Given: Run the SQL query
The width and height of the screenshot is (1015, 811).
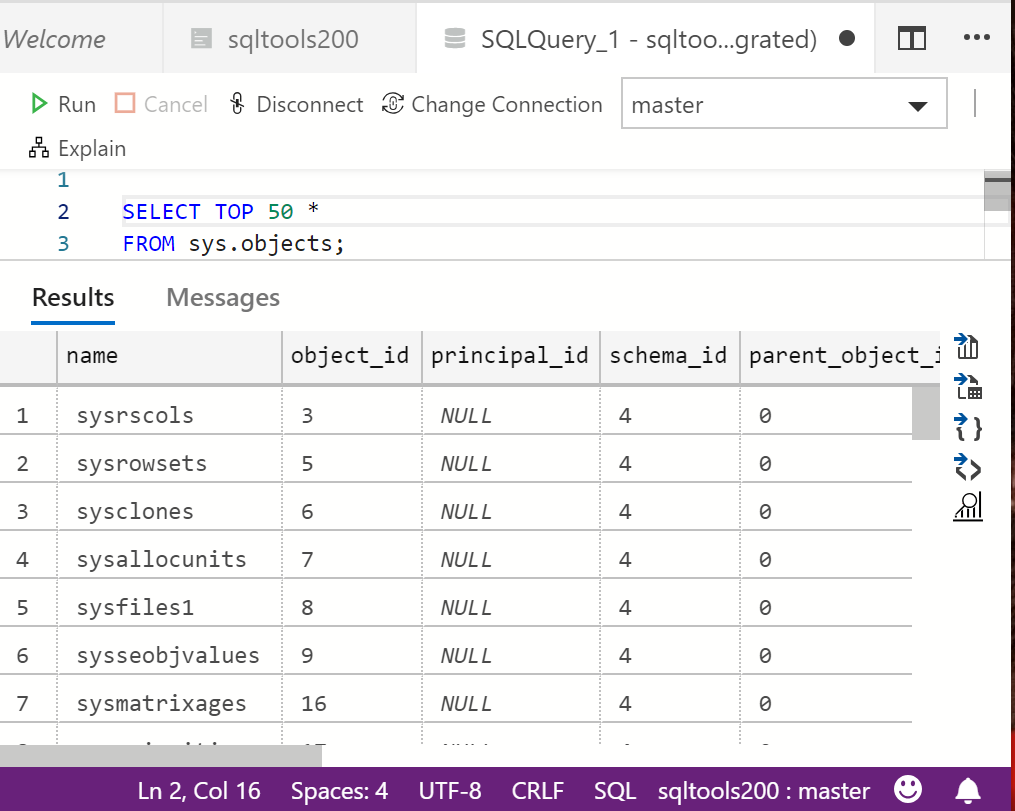Looking at the screenshot, I should 63,103.
